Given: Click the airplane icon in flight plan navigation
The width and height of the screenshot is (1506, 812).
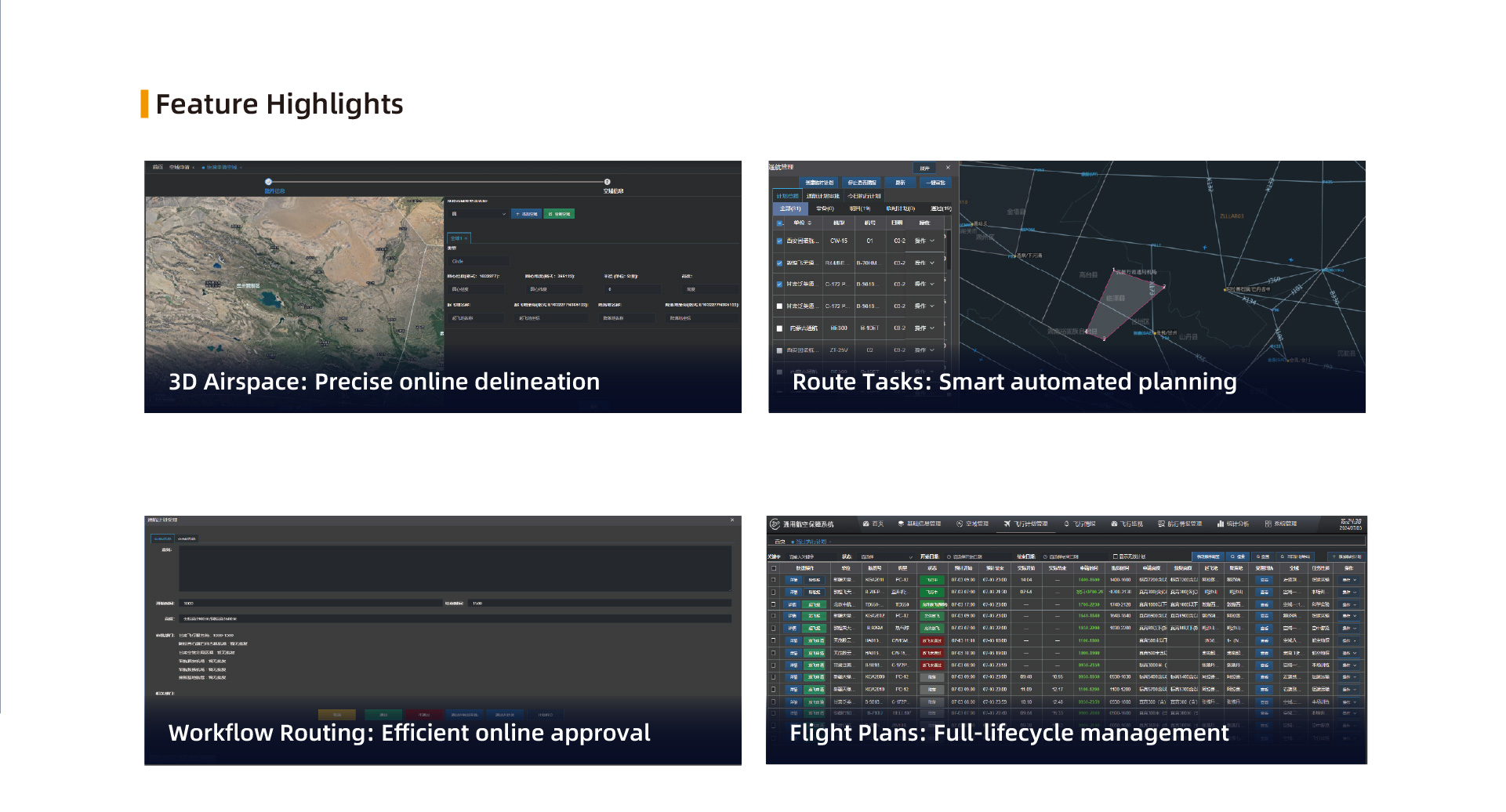Looking at the screenshot, I should pos(1007,524).
